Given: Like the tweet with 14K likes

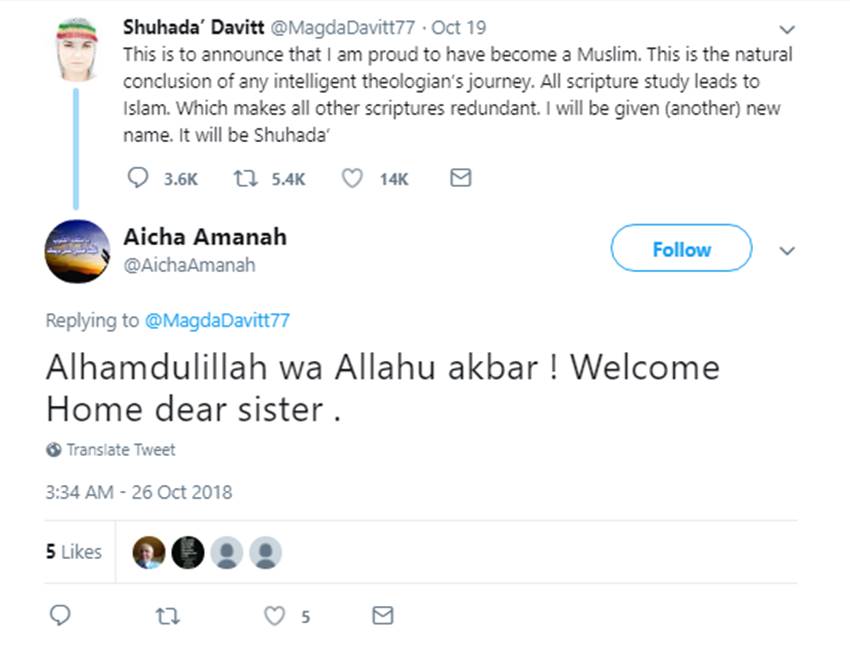Looking at the screenshot, I should 352,178.
